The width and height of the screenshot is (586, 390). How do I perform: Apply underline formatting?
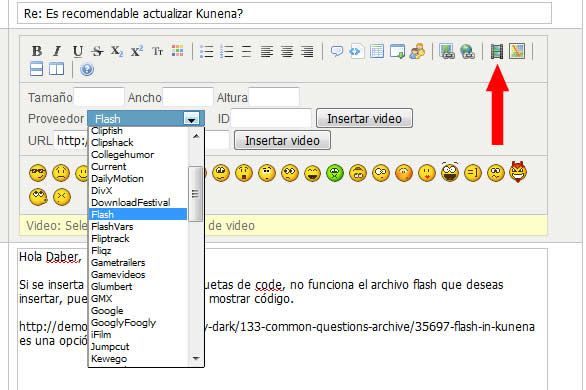pyautogui.click(x=77, y=51)
